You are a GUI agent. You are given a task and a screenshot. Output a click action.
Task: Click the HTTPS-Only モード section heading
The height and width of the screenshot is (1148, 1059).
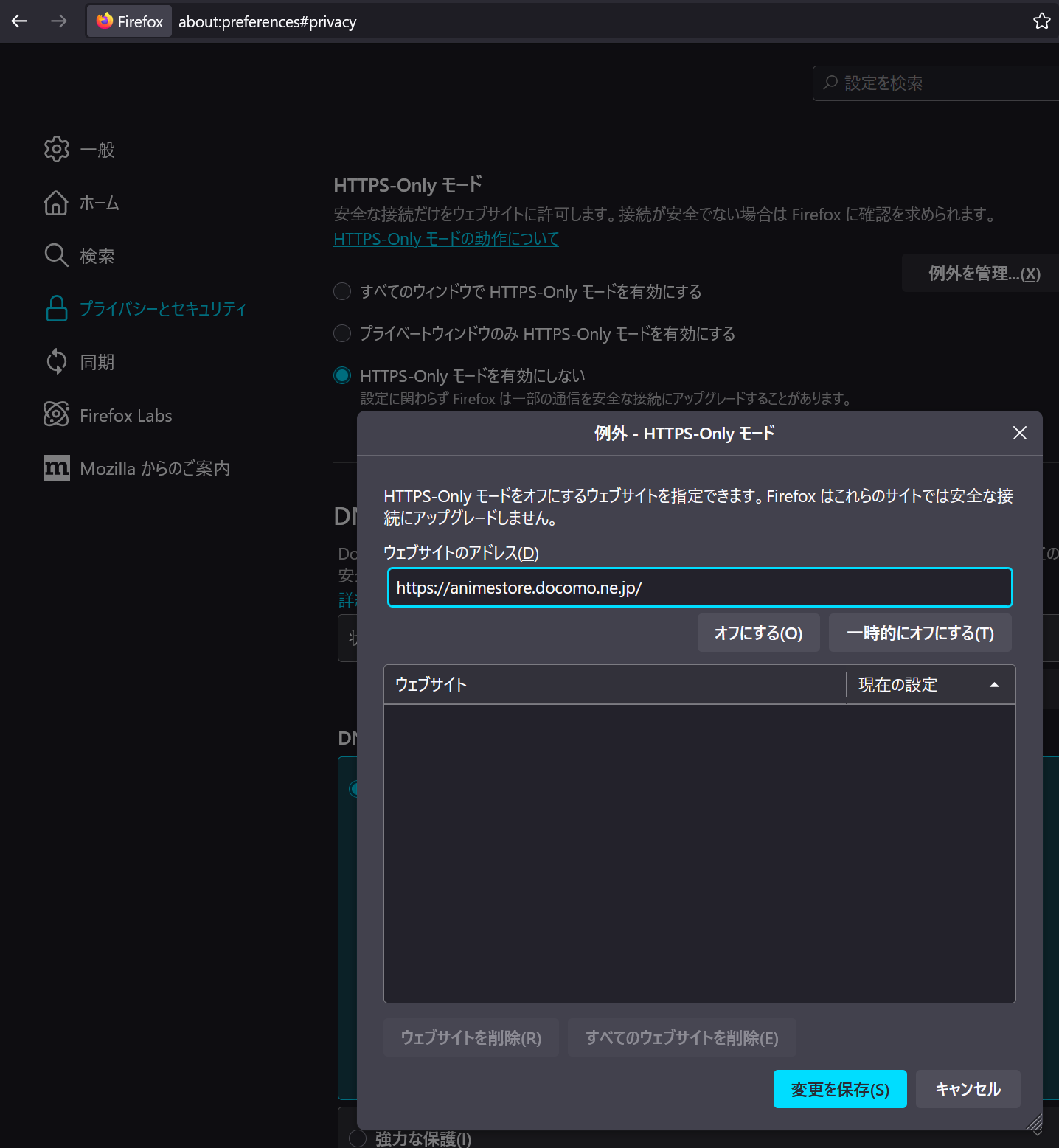coord(408,184)
